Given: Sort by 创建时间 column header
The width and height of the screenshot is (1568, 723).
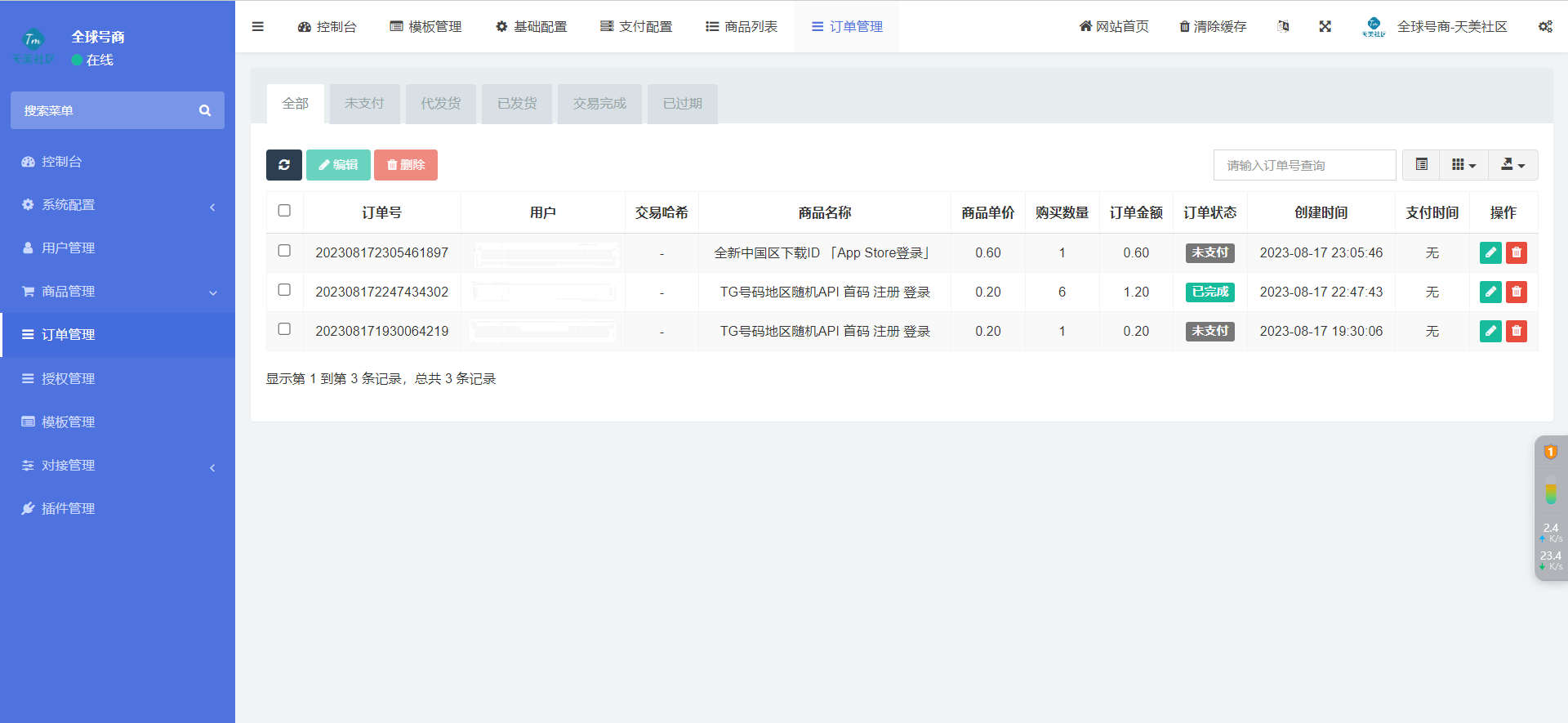Looking at the screenshot, I should click(x=1321, y=212).
